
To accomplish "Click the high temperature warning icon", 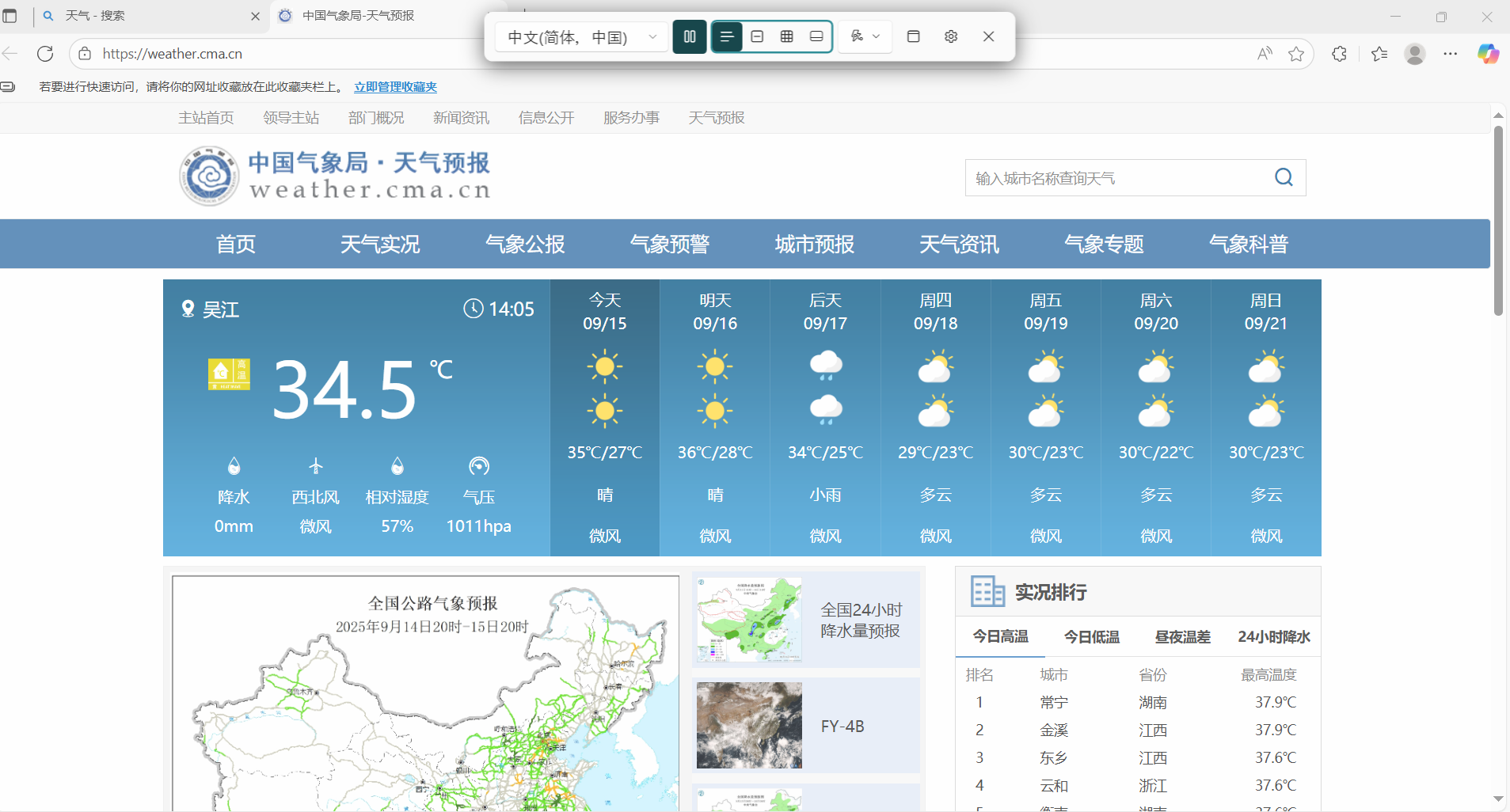I will pos(229,374).
